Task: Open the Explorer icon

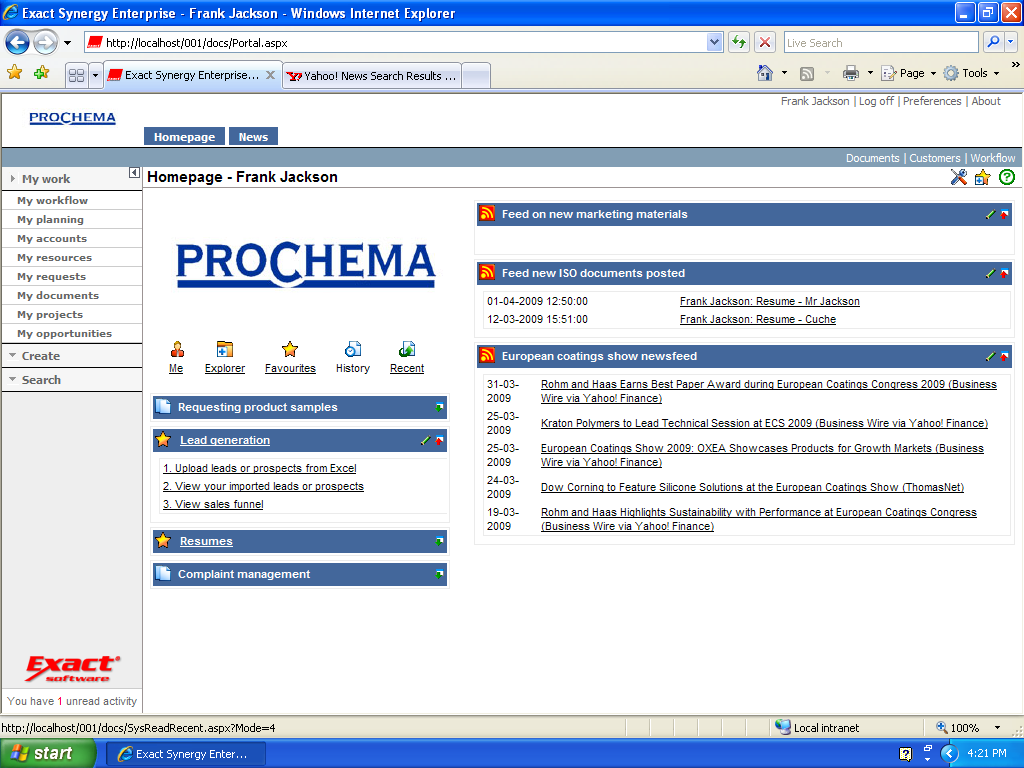Action: pyautogui.click(x=225, y=349)
